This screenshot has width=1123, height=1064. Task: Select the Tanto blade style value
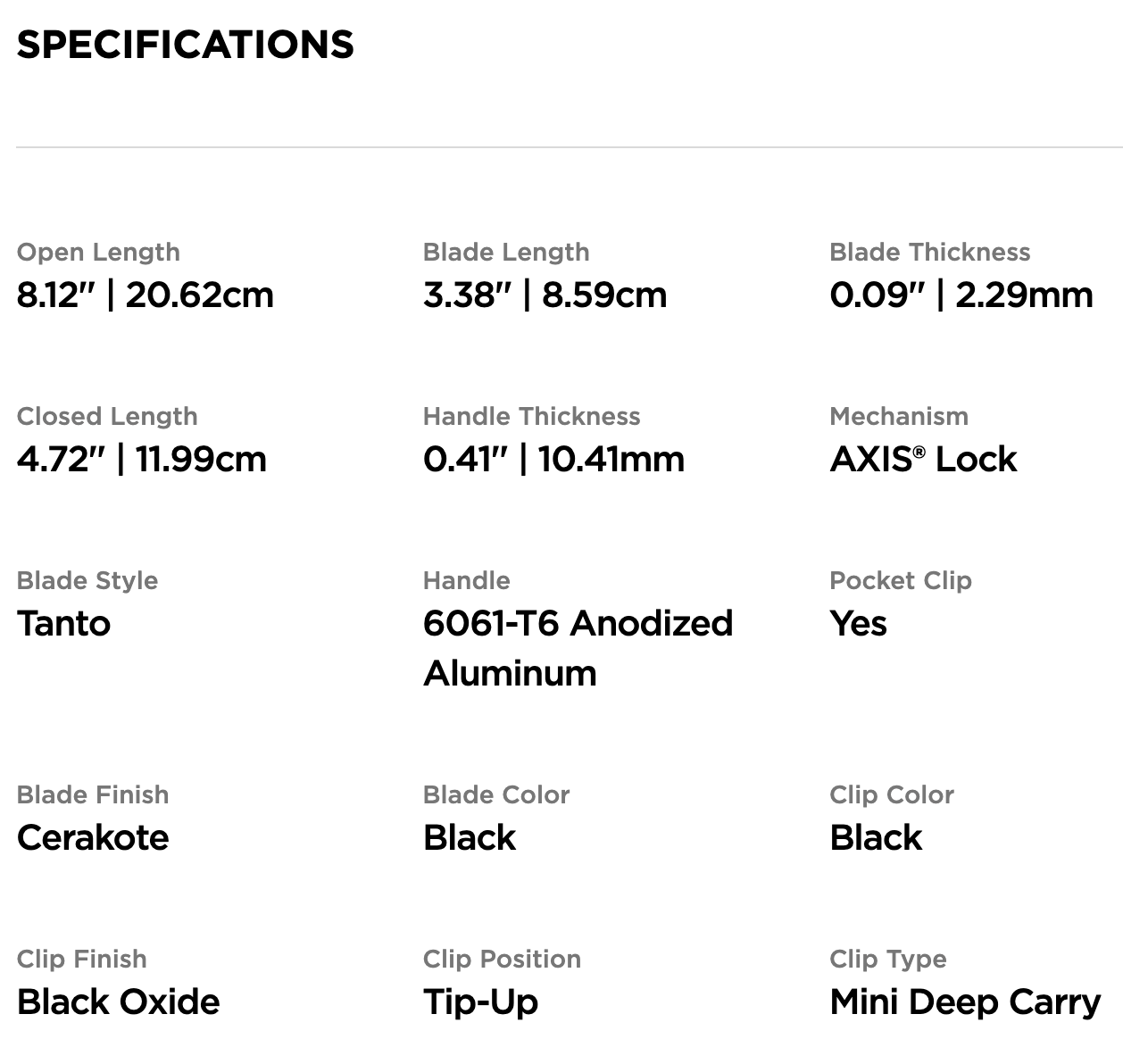(64, 623)
